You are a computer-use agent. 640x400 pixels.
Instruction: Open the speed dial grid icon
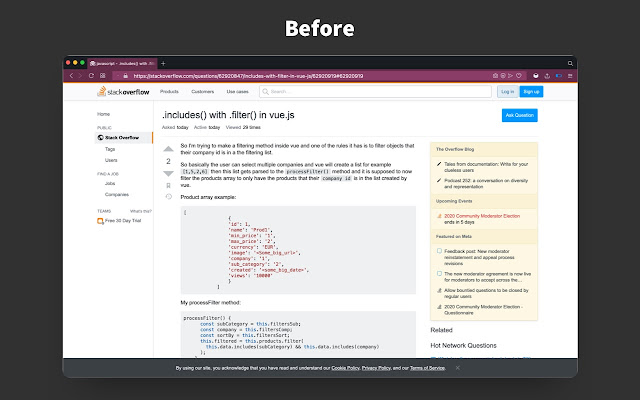tap(102, 76)
